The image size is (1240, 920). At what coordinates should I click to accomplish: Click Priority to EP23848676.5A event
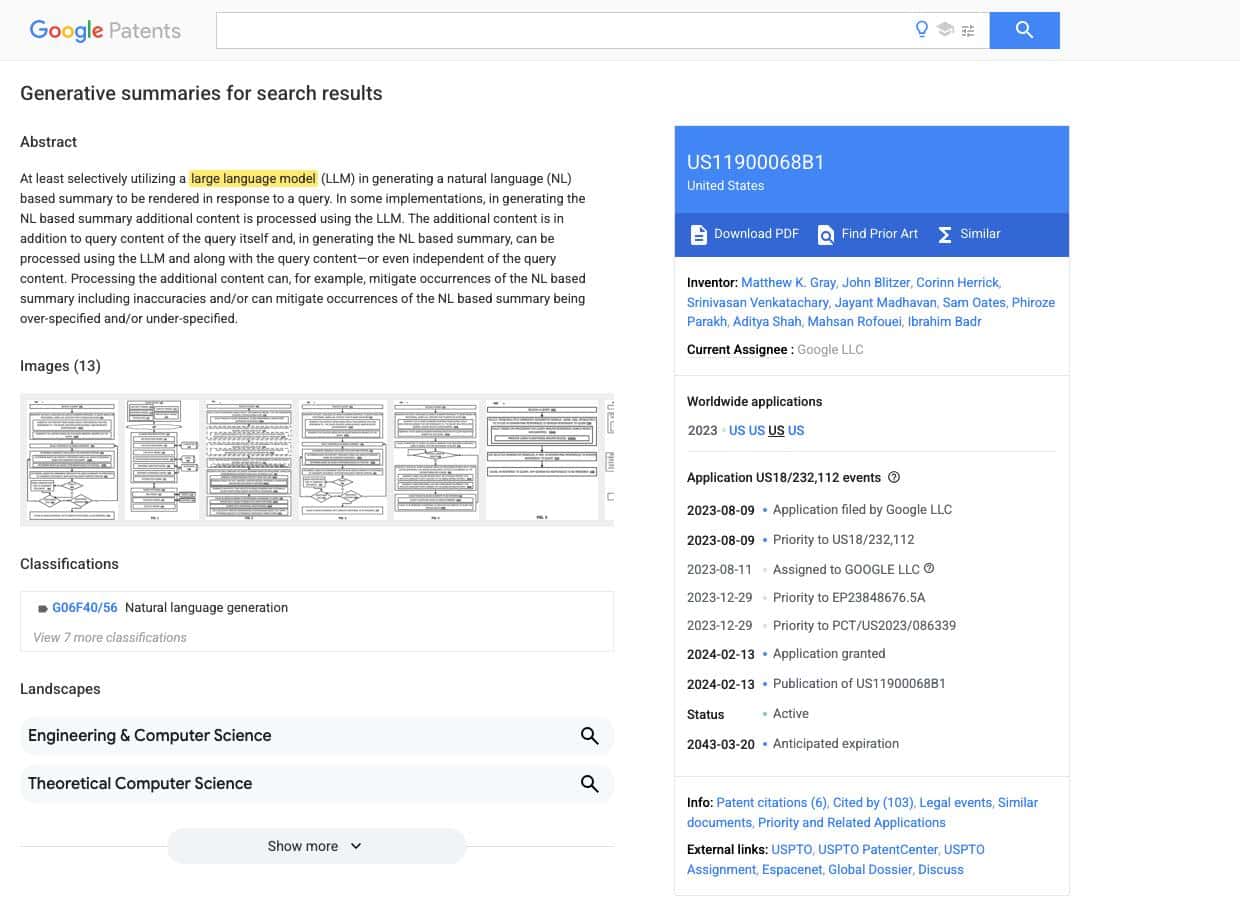(x=849, y=597)
